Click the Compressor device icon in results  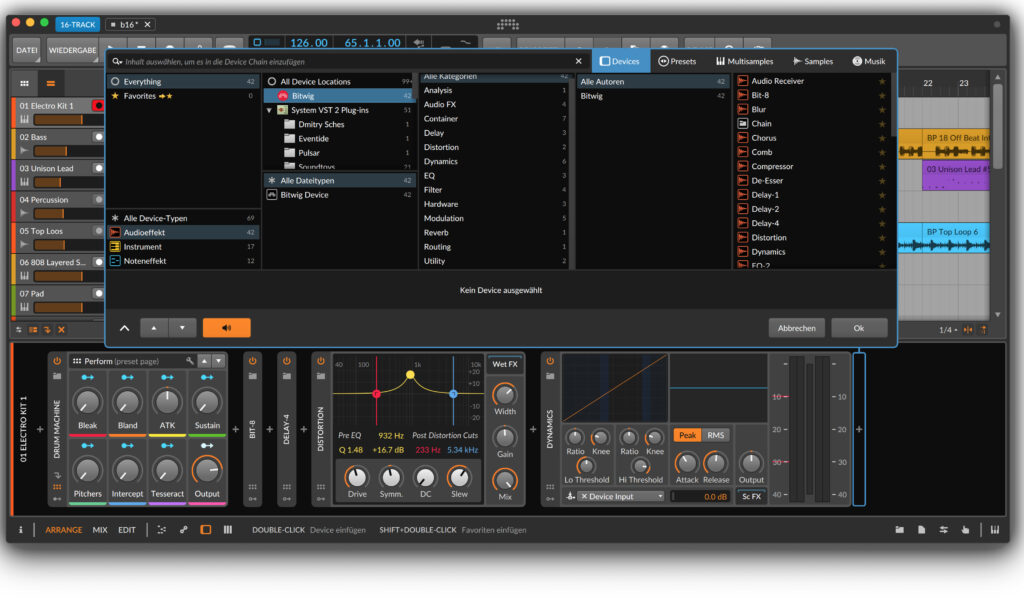743,166
